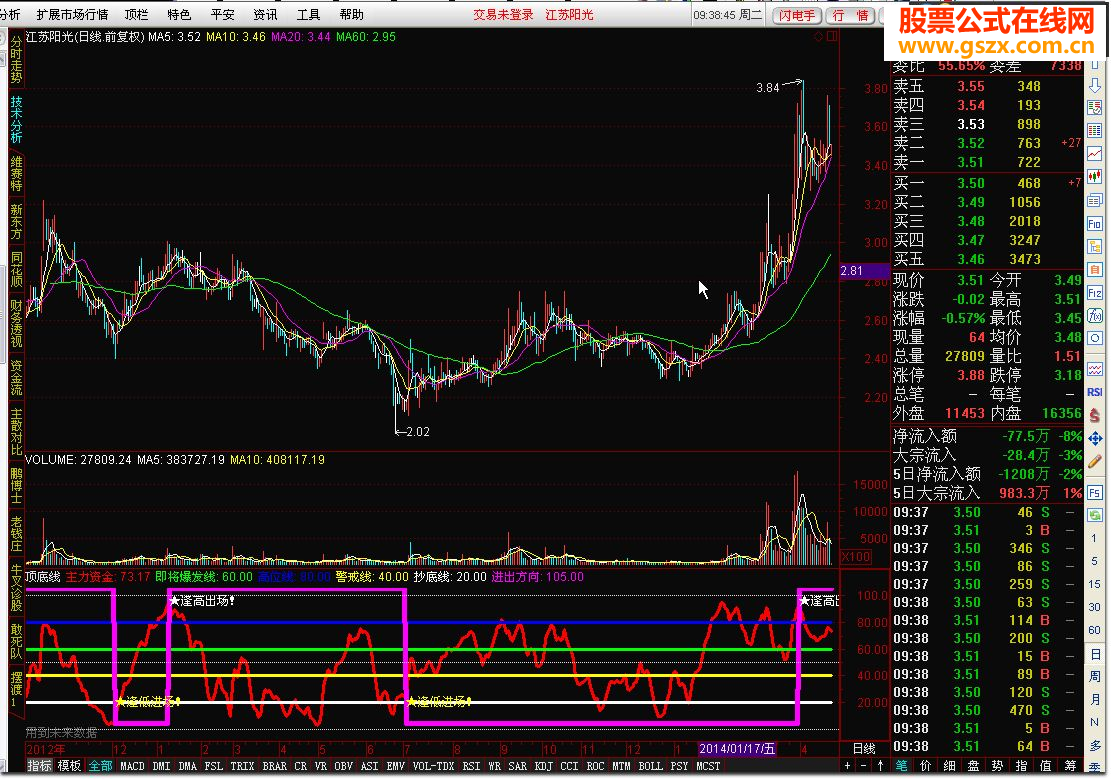Open the 资金流 left sidebar tab
The width and height of the screenshot is (1111, 779).
coord(16,377)
